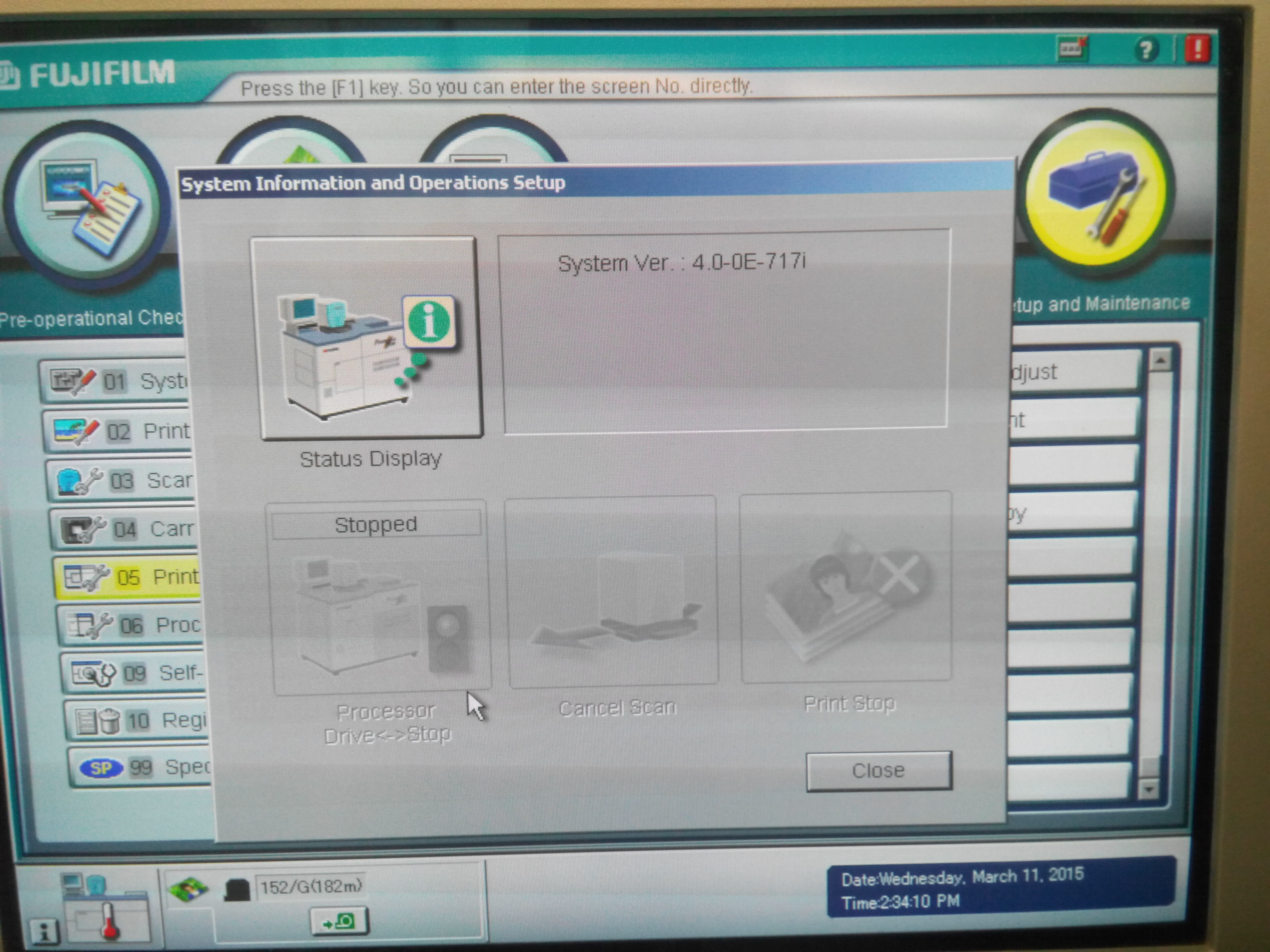Click the photo print icon in status bar
1270x952 pixels.
(188, 889)
